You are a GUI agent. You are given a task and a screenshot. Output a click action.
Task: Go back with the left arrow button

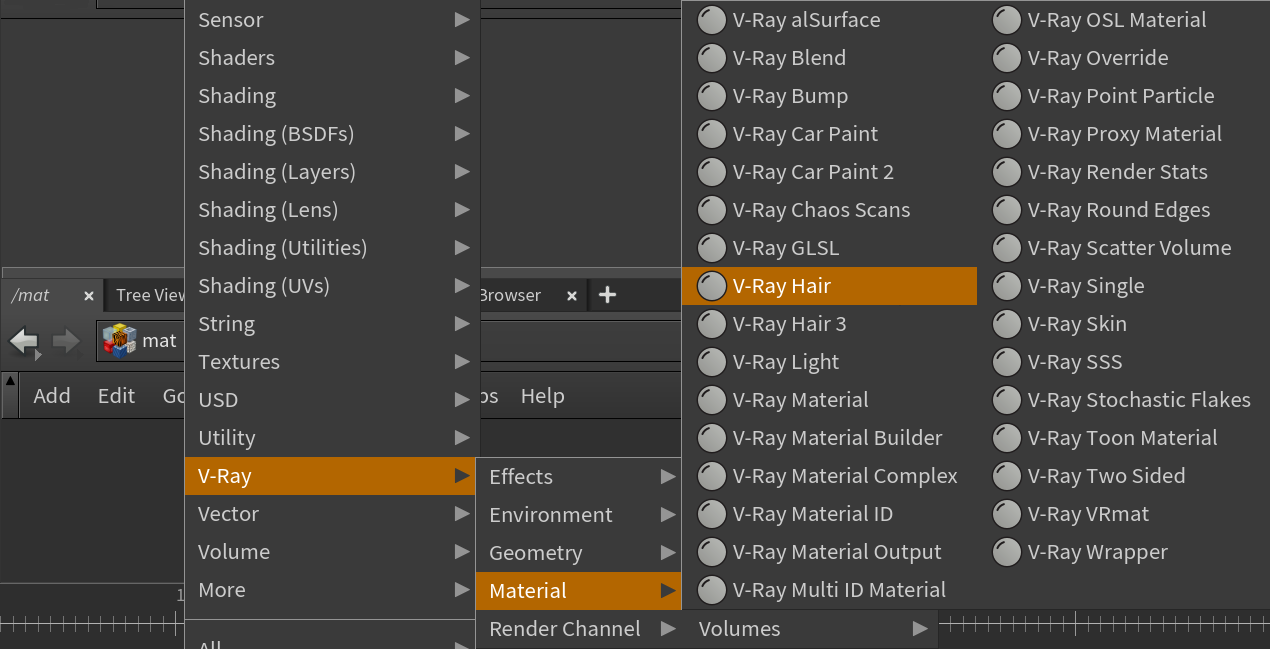(x=24, y=342)
